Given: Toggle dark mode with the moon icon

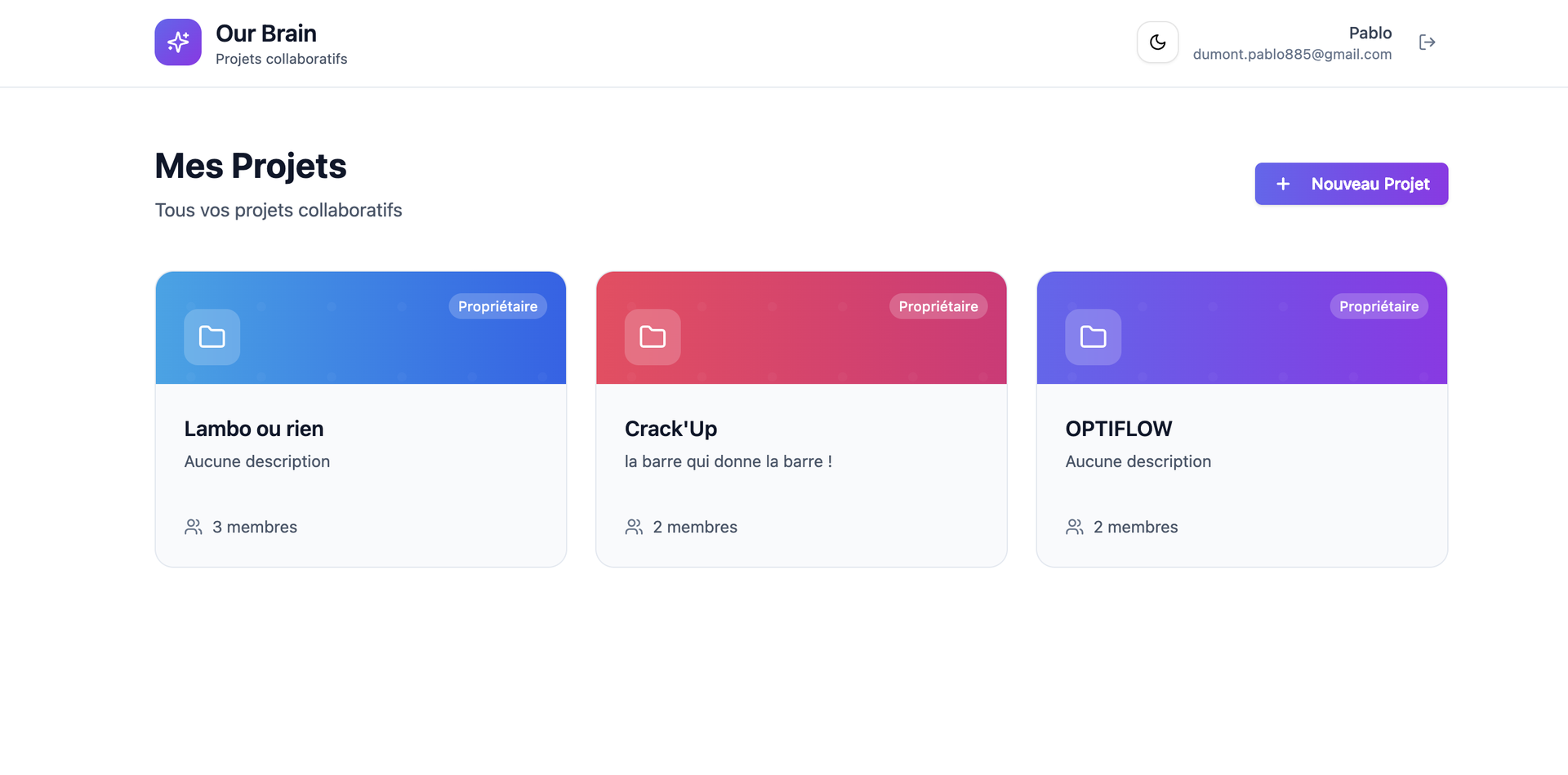Looking at the screenshot, I should [1157, 42].
